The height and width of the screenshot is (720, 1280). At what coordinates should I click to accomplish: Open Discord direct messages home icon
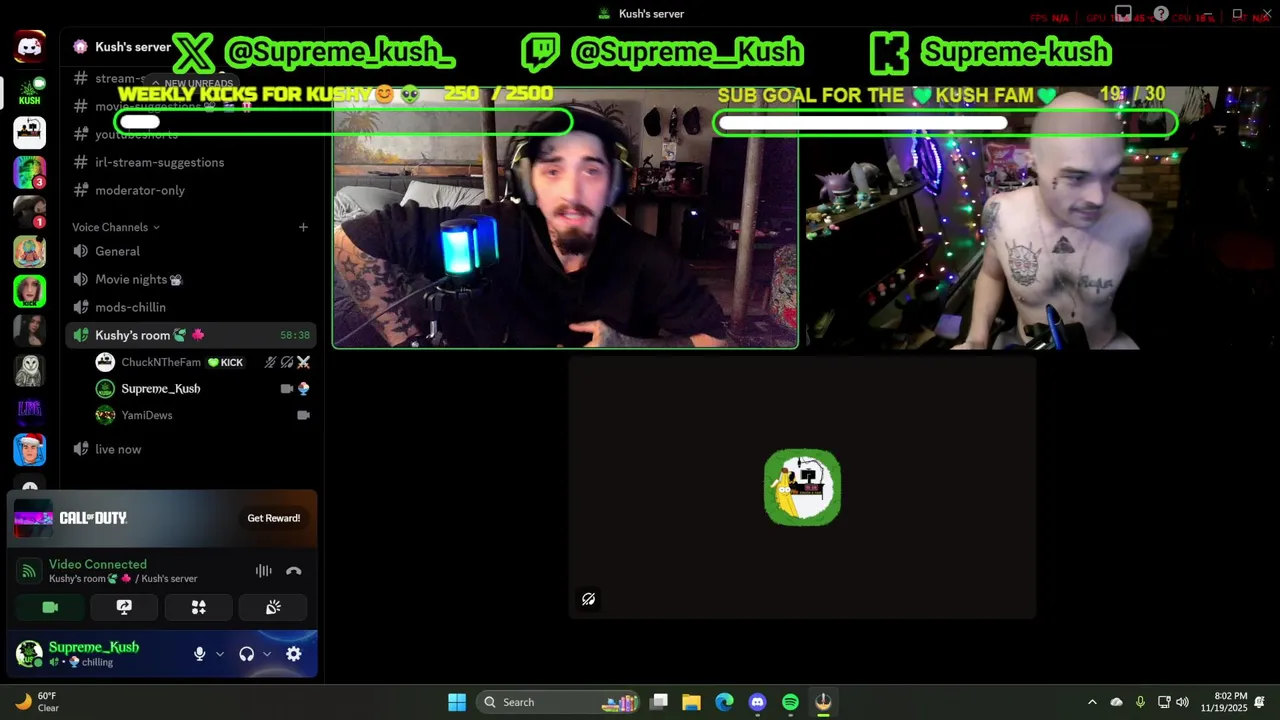(x=29, y=46)
